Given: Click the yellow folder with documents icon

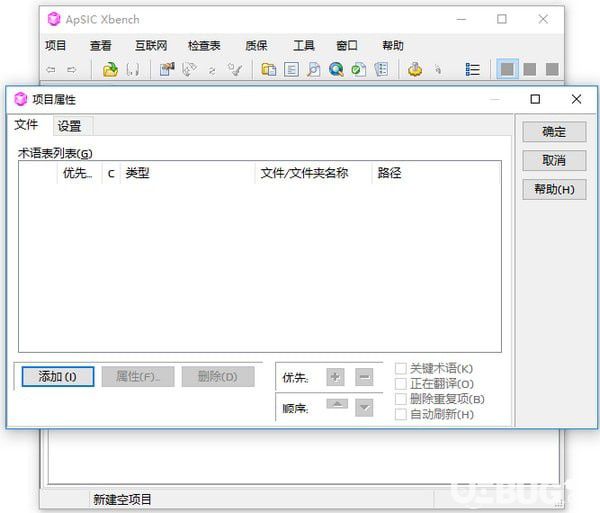Looking at the screenshot, I should pyautogui.click(x=269, y=70).
